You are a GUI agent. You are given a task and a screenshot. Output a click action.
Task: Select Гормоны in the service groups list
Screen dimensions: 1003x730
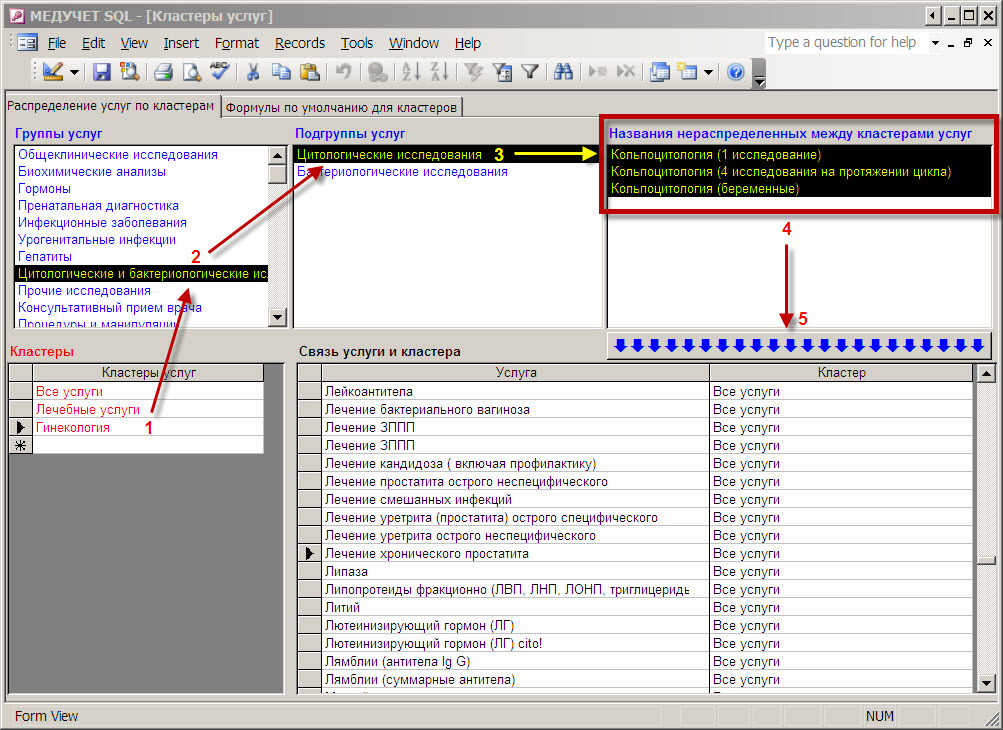click(x=44, y=189)
